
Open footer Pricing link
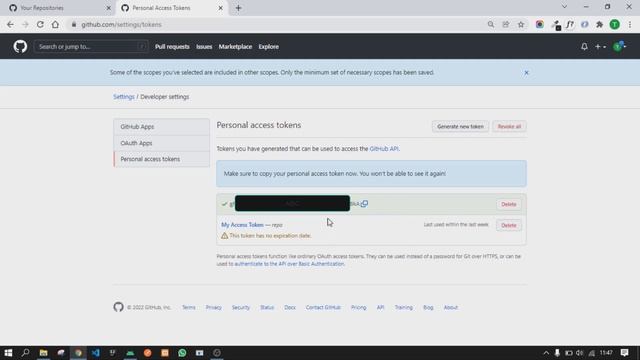(358, 307)
